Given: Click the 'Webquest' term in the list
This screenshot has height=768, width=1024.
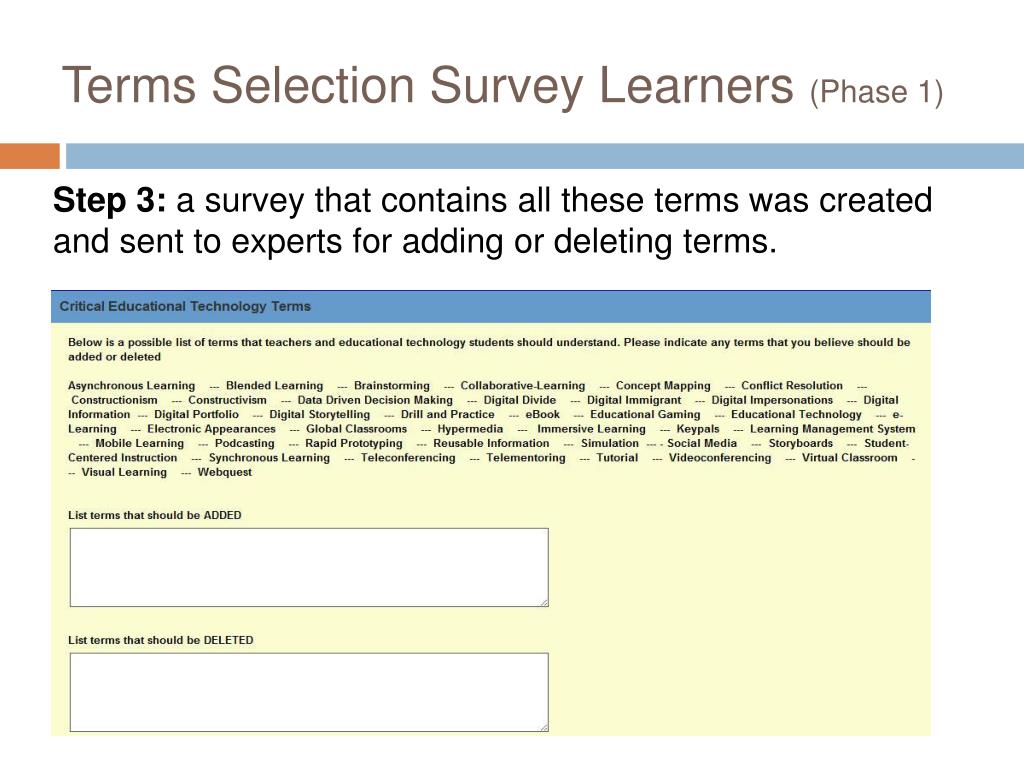Looking at the screenshot, I should tap(224, 472).
